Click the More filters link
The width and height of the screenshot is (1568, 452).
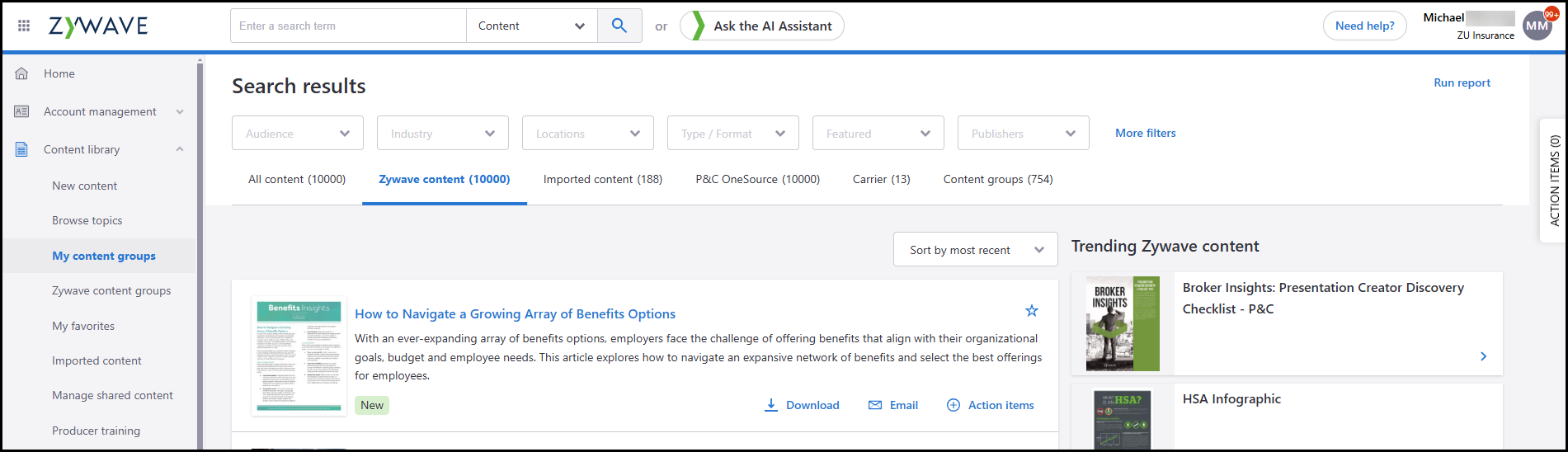[1146, 133]
